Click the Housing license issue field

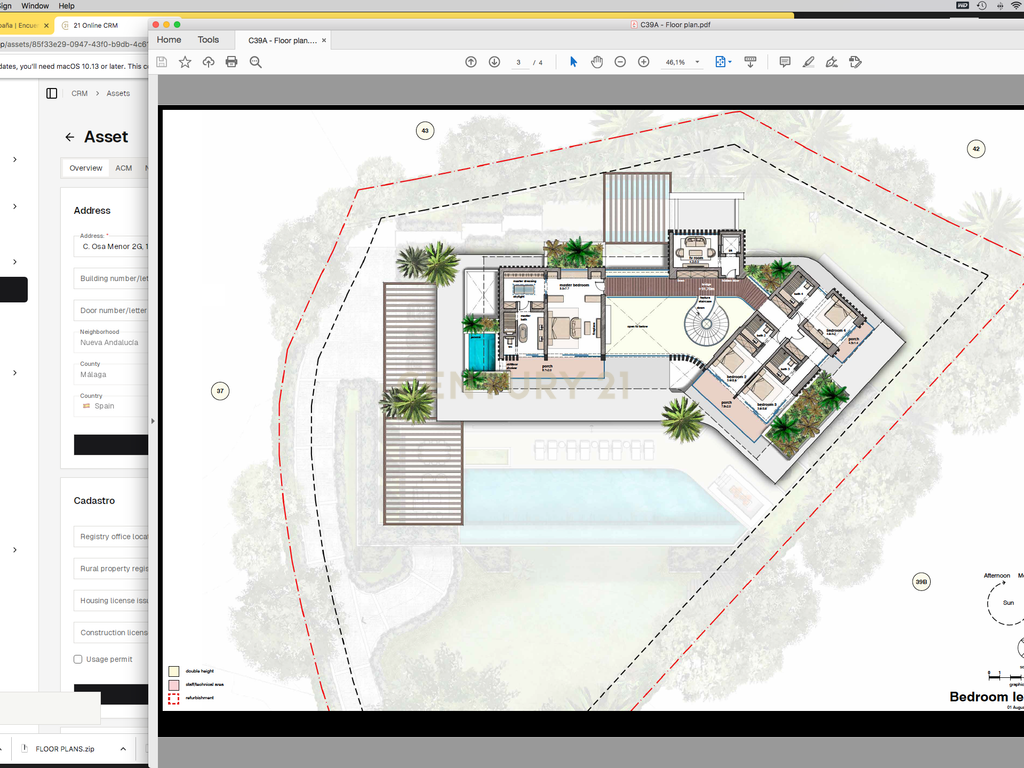pyautogui.click(x=111, y=600)
